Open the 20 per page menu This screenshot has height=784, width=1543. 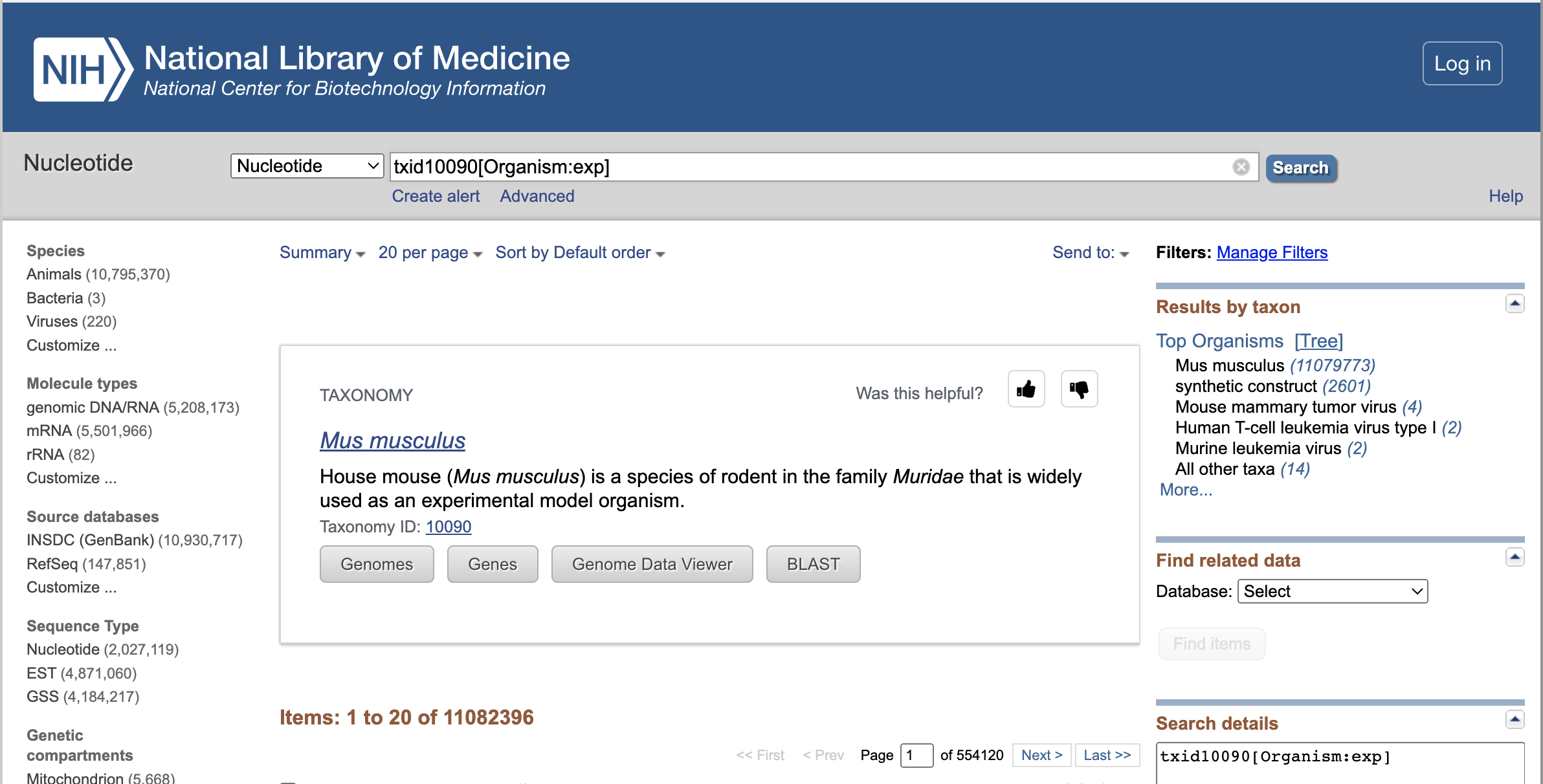pos(430,253)
